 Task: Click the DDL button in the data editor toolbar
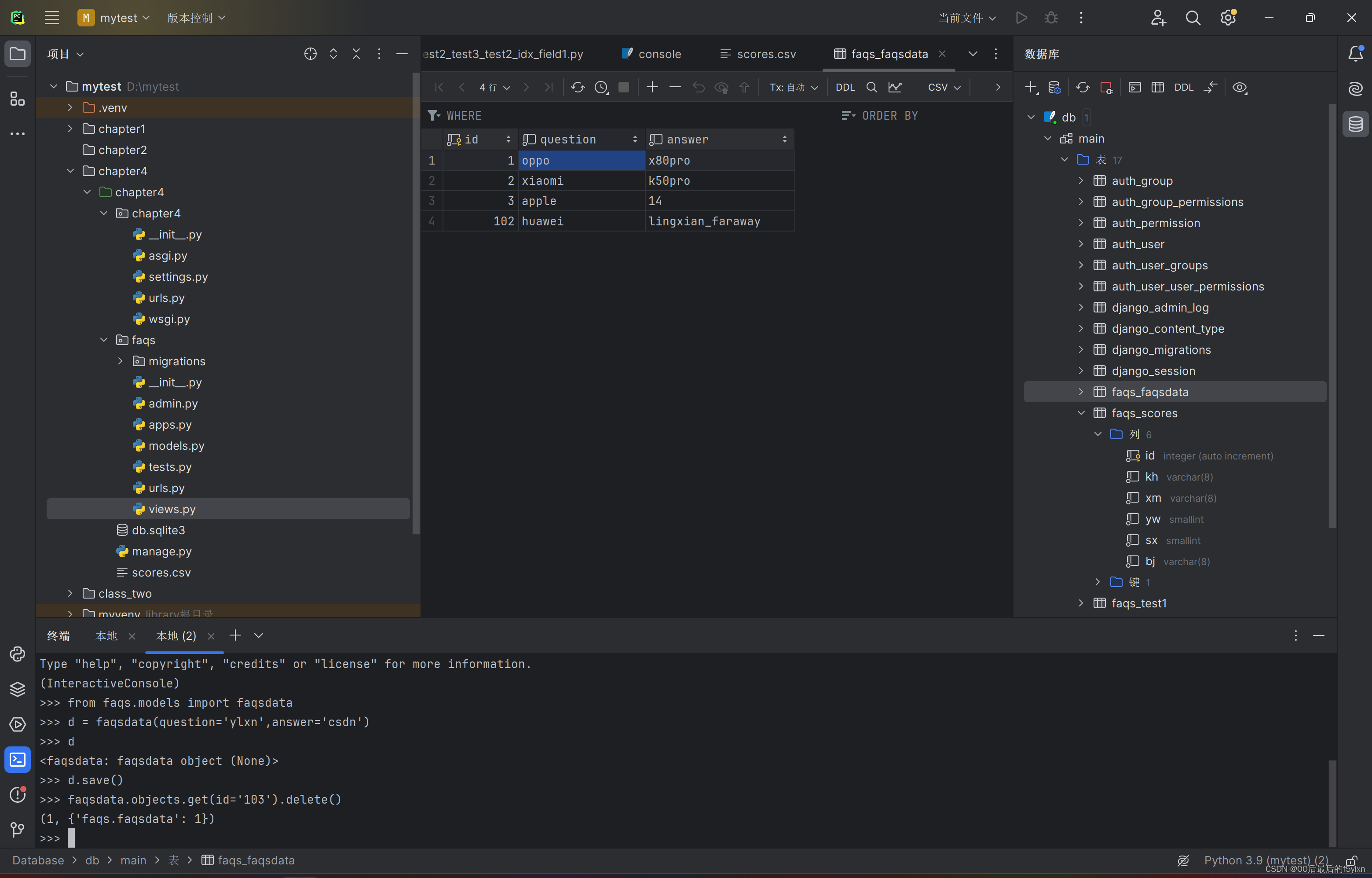(x=845, y=87)
